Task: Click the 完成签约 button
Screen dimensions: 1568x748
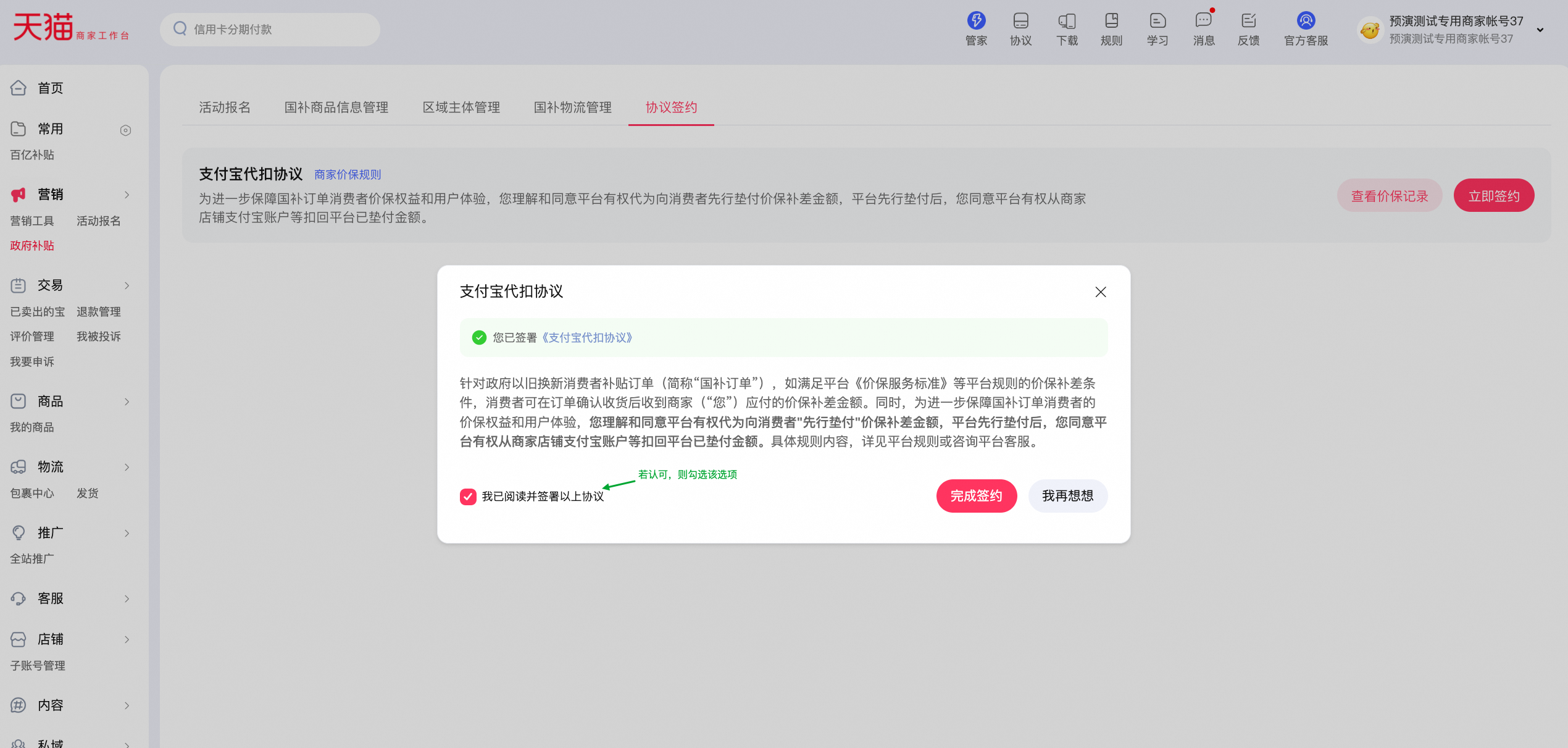Action: [x=976, y=495]
